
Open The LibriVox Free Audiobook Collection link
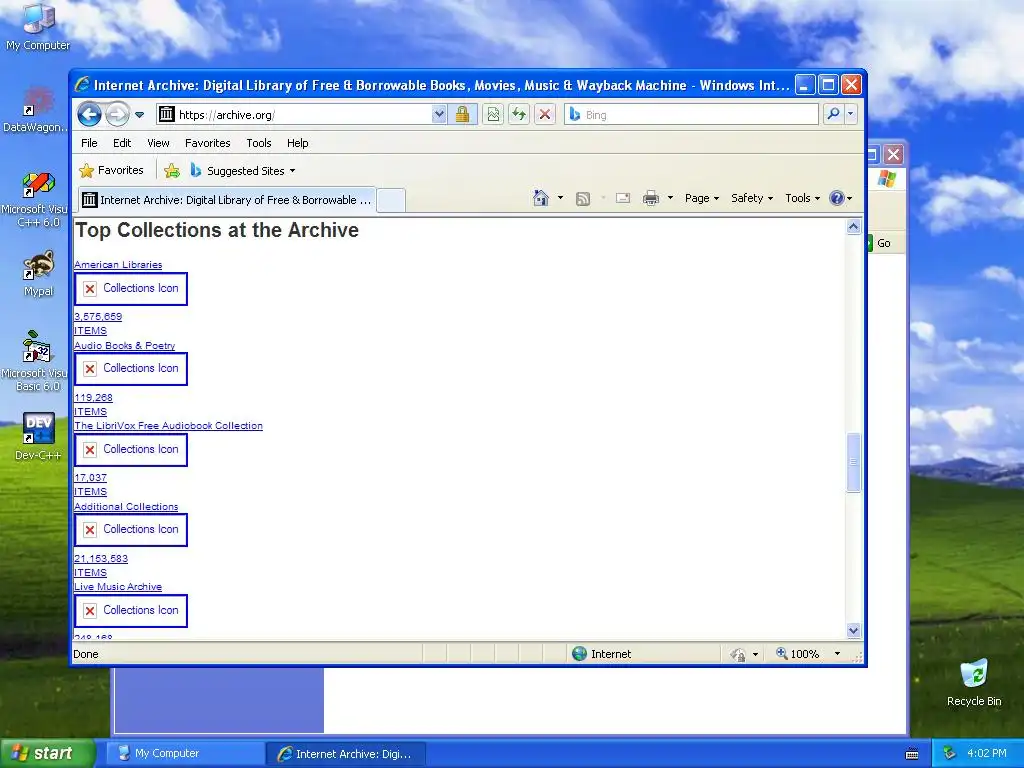coord(168,426)
